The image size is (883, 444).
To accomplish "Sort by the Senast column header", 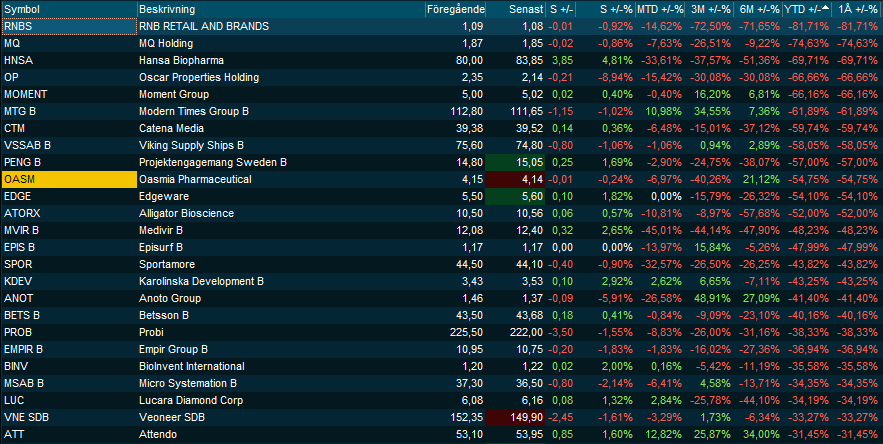I will coord(515,9).
